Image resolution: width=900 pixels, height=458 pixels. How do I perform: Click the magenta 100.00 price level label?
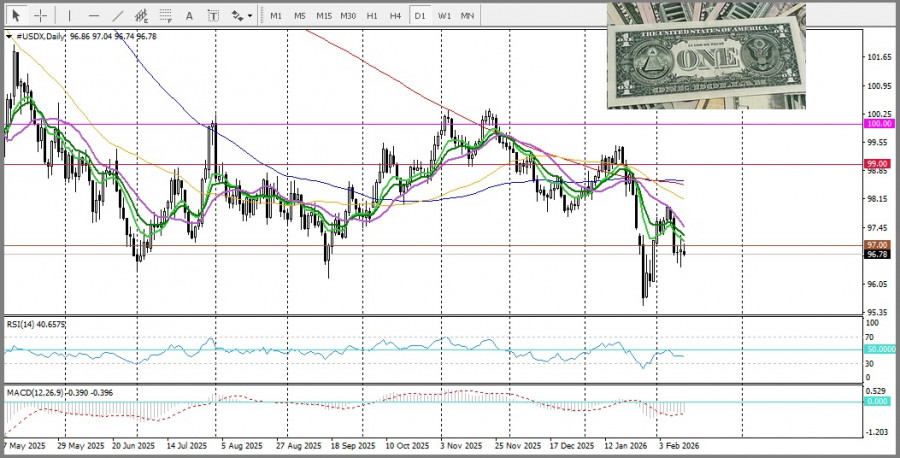879,124
